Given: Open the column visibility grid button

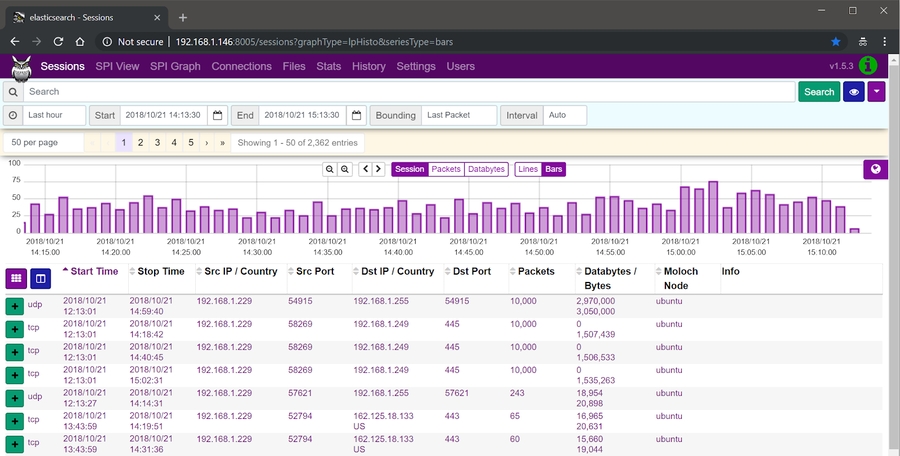Looking at the screenshot, I should 17,277.
